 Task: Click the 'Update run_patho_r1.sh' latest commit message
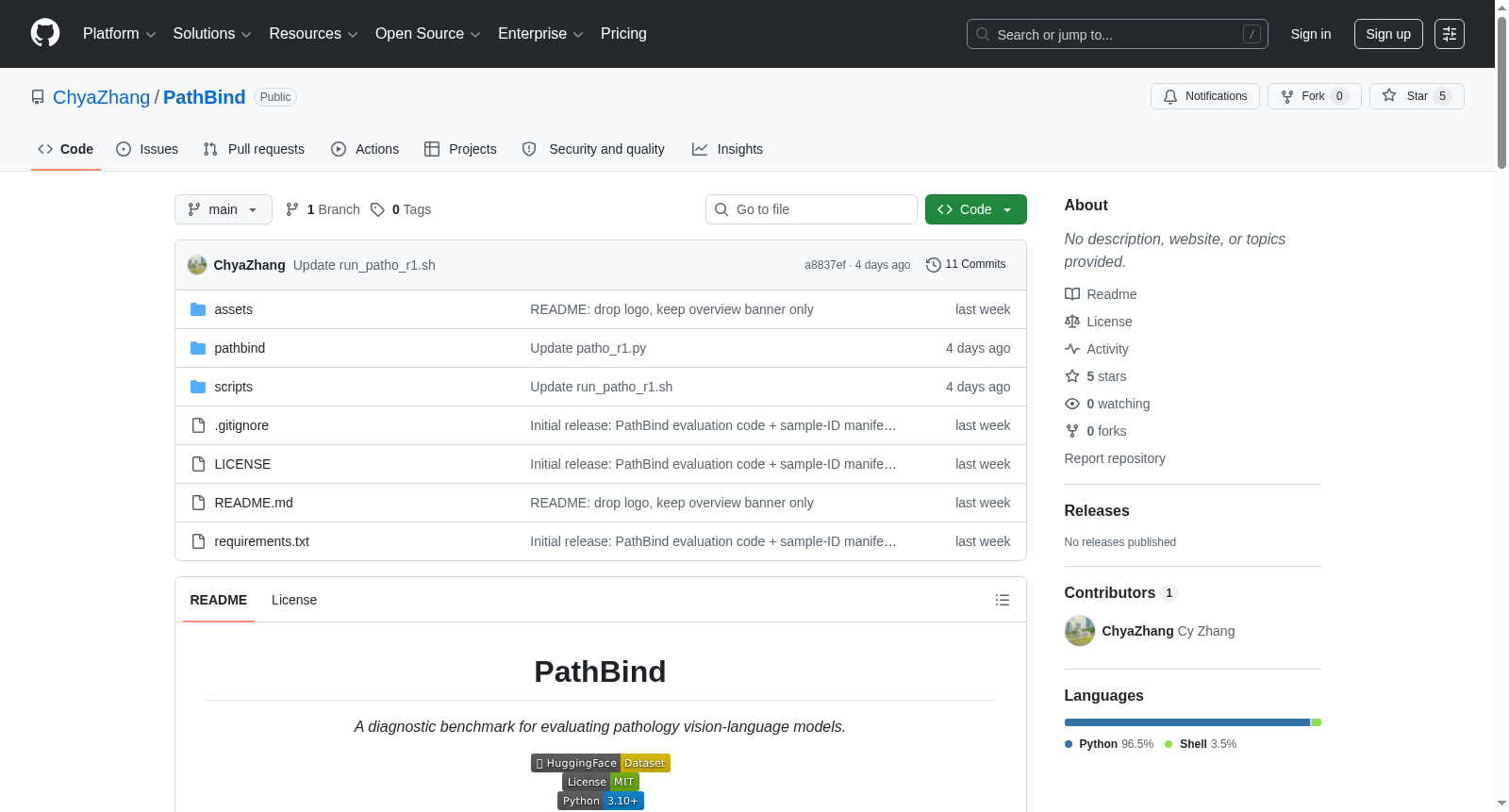(364, 265)
